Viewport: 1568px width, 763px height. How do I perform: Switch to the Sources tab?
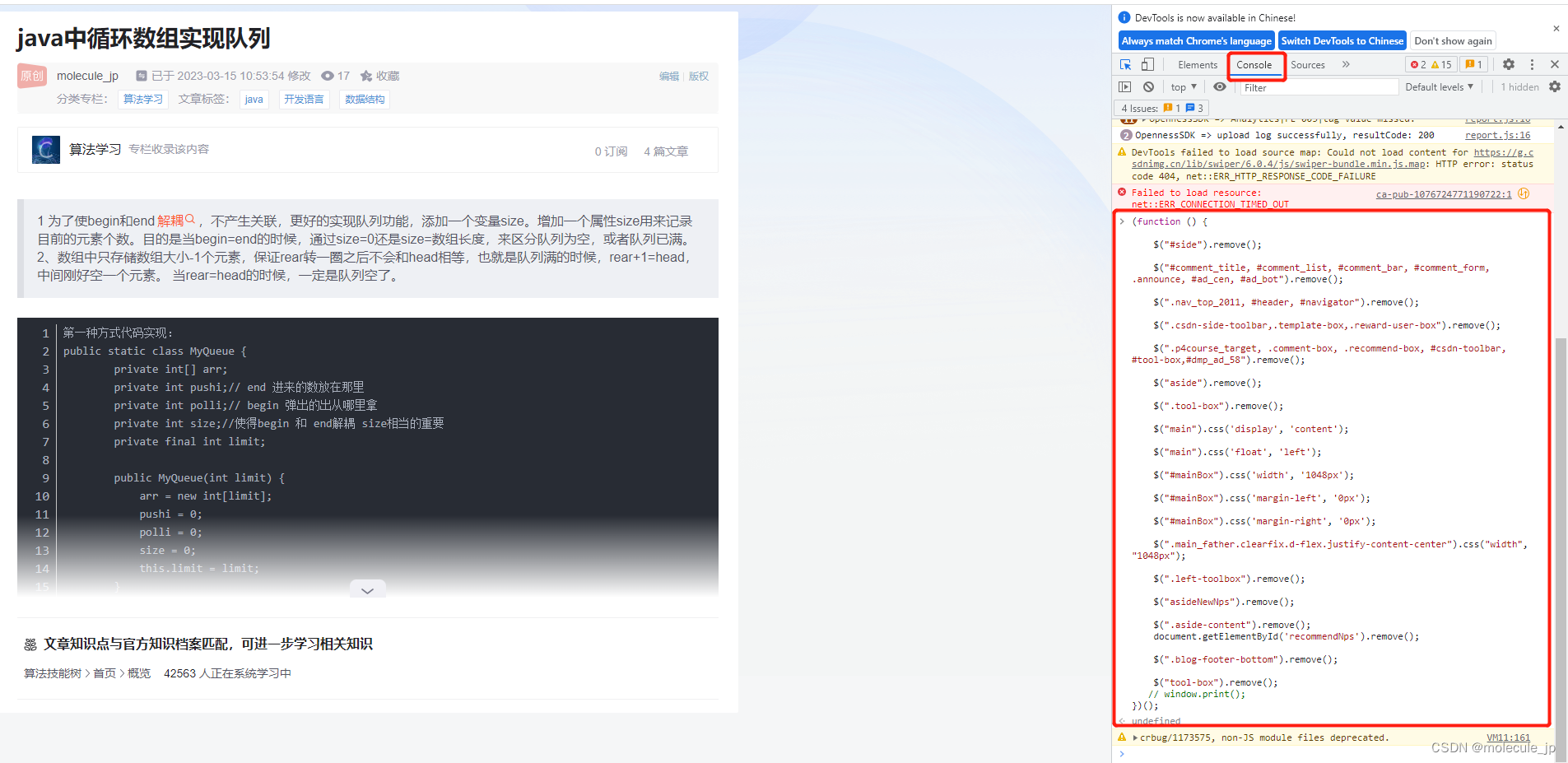[1308, 64]
